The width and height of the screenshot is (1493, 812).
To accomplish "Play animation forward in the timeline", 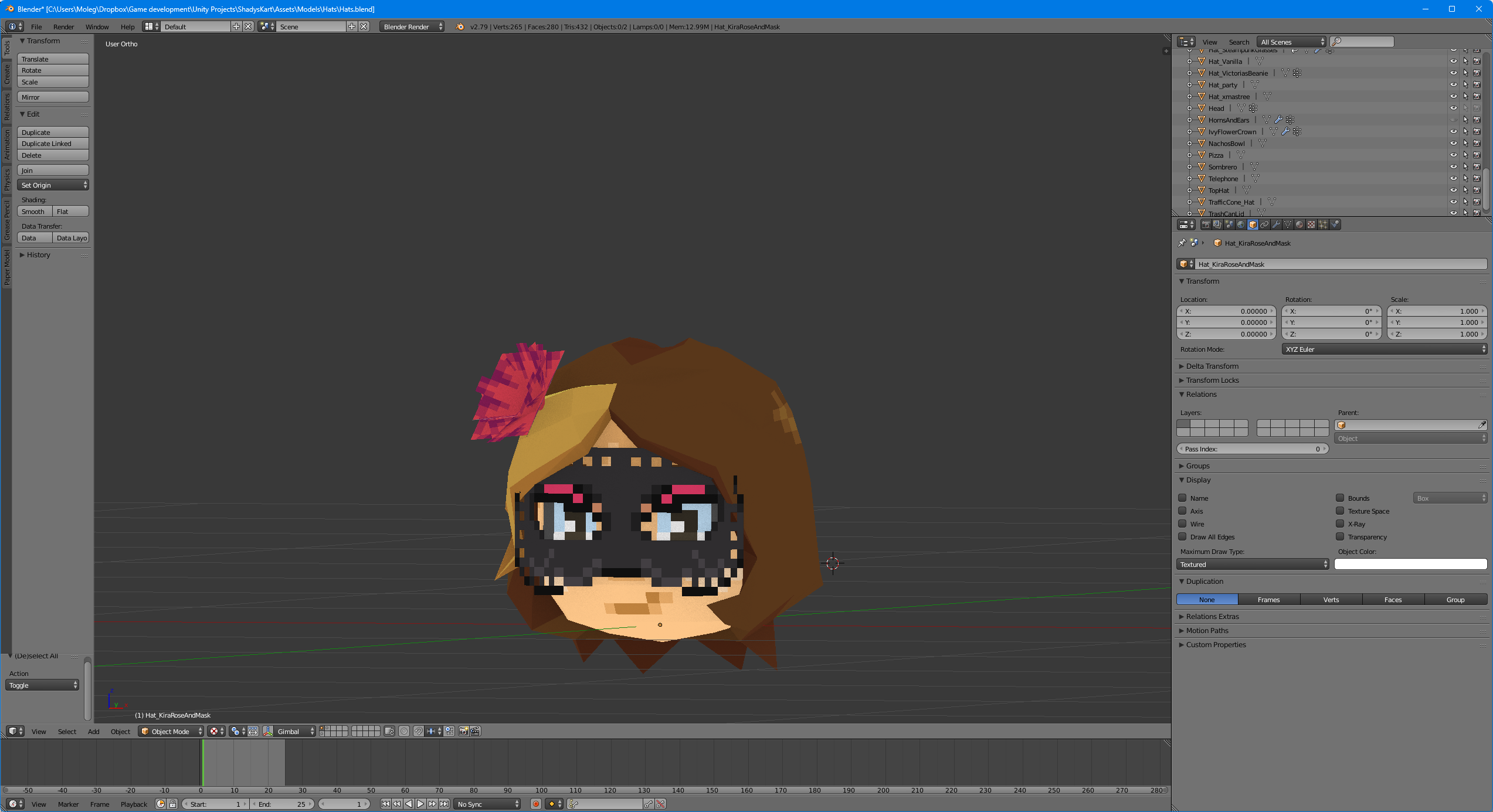I will point(420,804).
